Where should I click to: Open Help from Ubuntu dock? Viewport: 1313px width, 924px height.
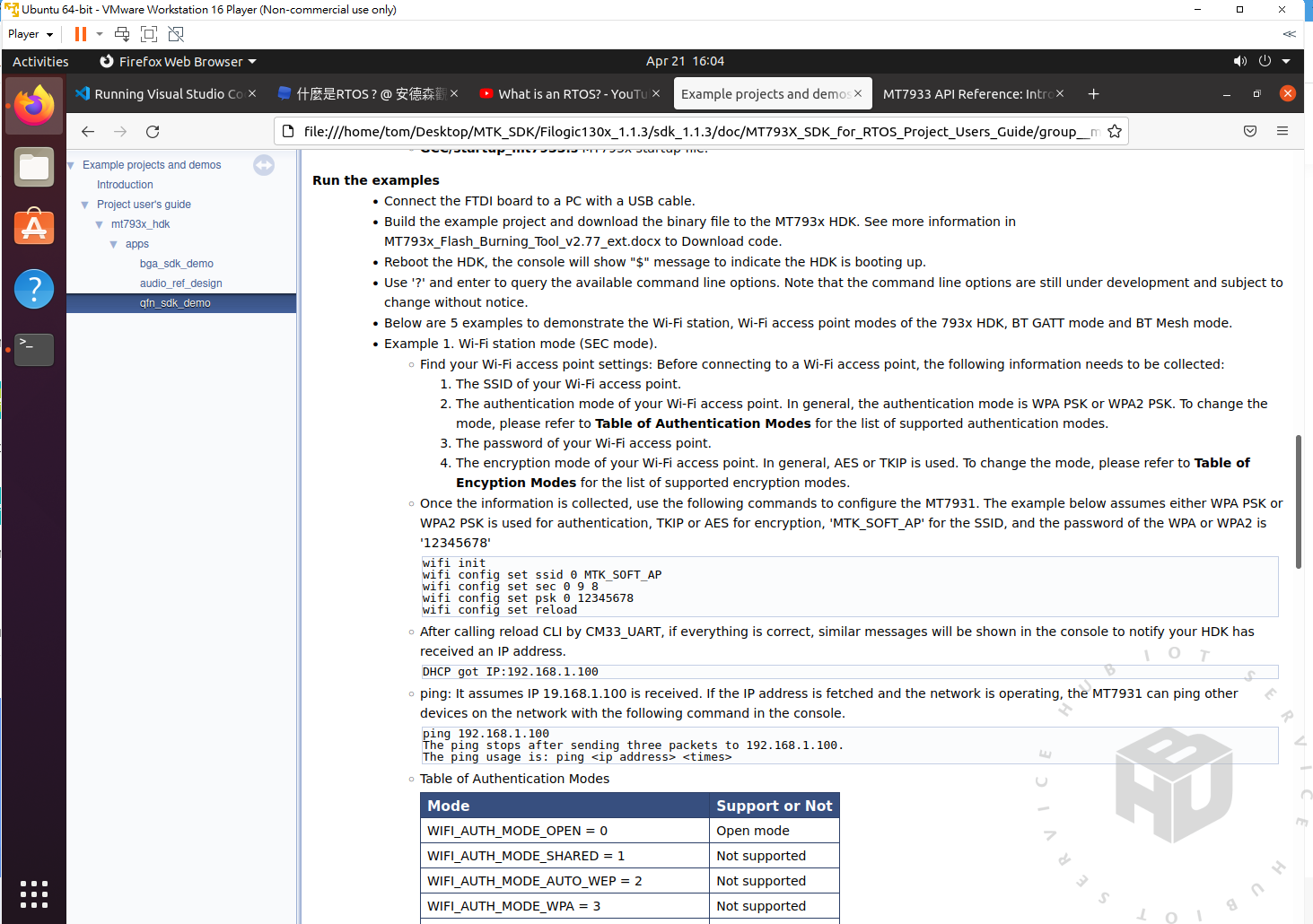[34, 289]
